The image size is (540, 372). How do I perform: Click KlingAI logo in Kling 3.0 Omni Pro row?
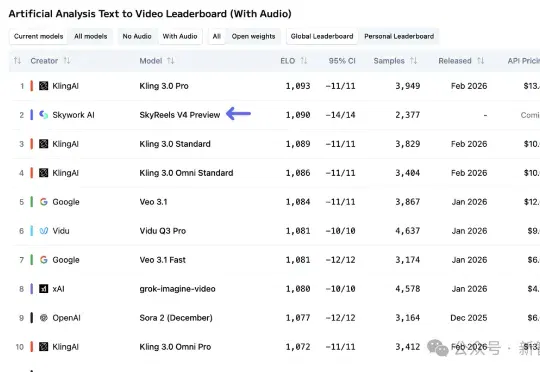pyautogui.click(x=43, y=347)
